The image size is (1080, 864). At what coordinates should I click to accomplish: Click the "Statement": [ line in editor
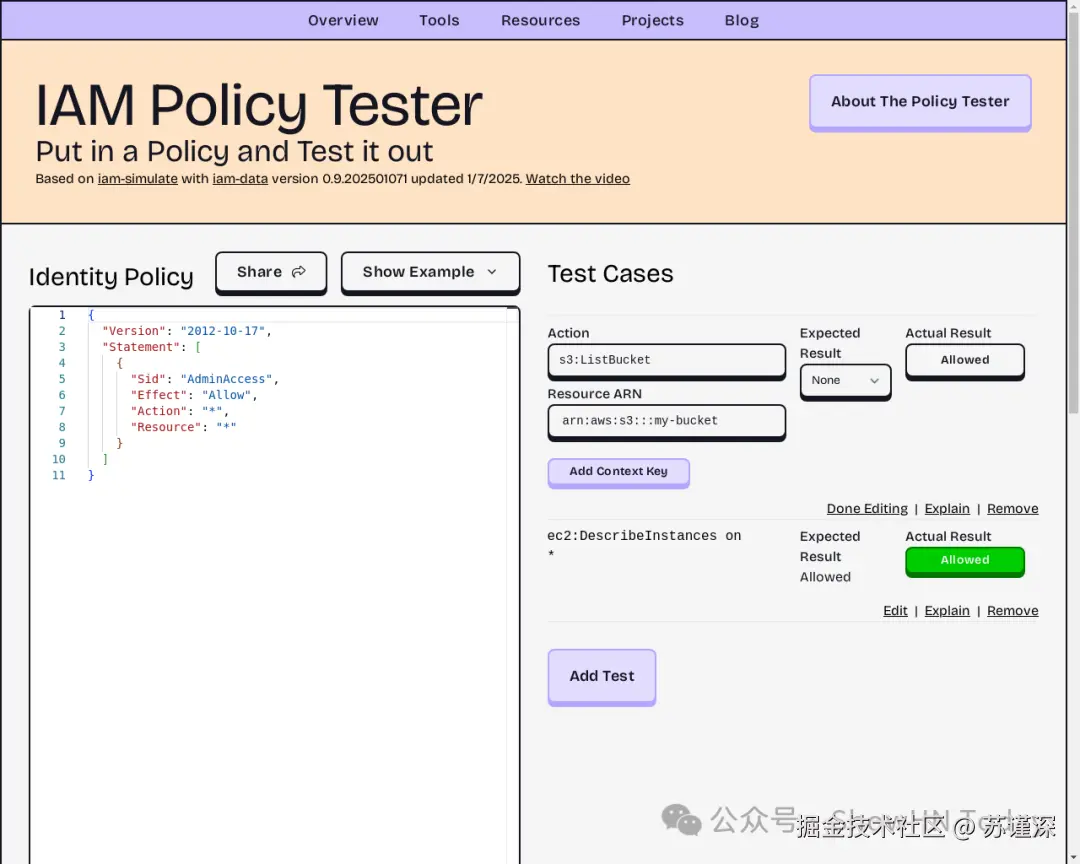click(x=152, y=347)
